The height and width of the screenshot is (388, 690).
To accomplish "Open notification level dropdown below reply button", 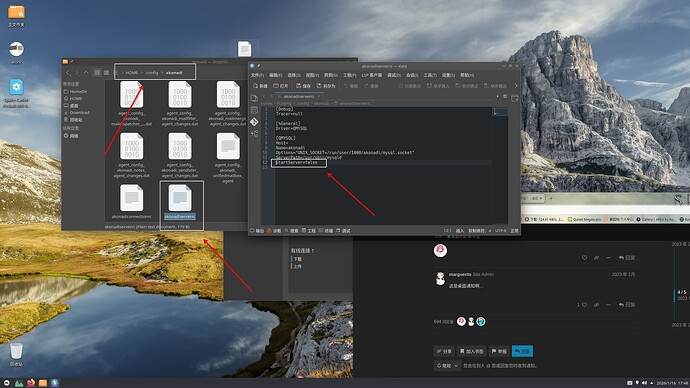I will [x=447, y=366].
